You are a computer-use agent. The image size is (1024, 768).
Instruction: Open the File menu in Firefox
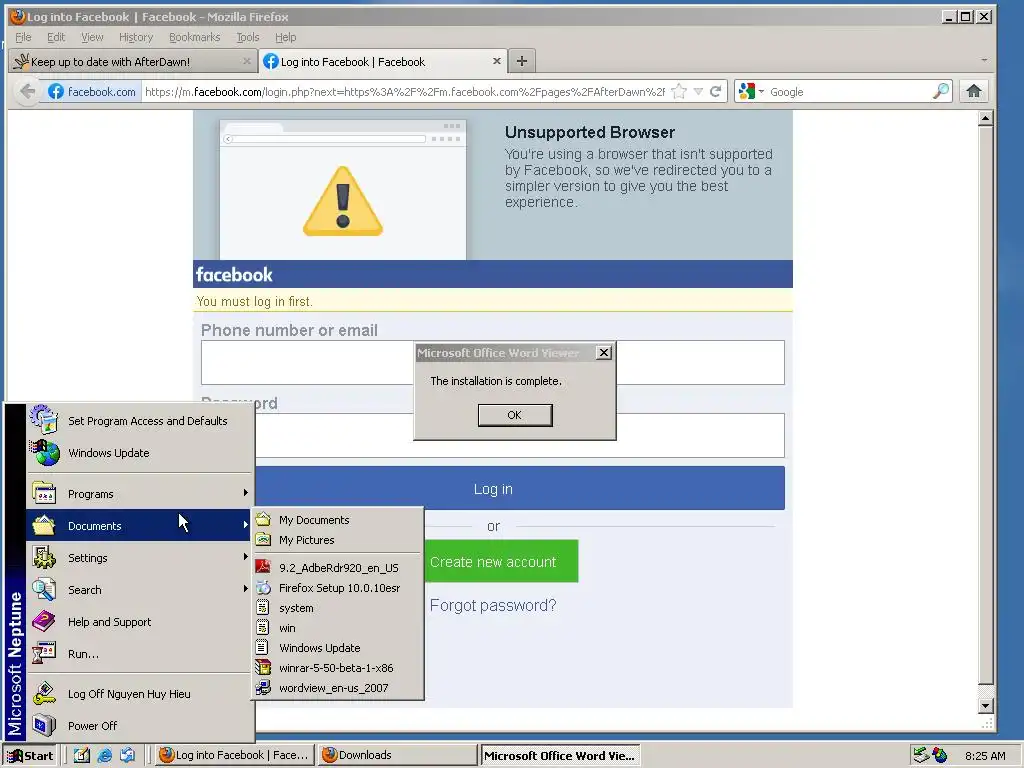coord(23,37)
